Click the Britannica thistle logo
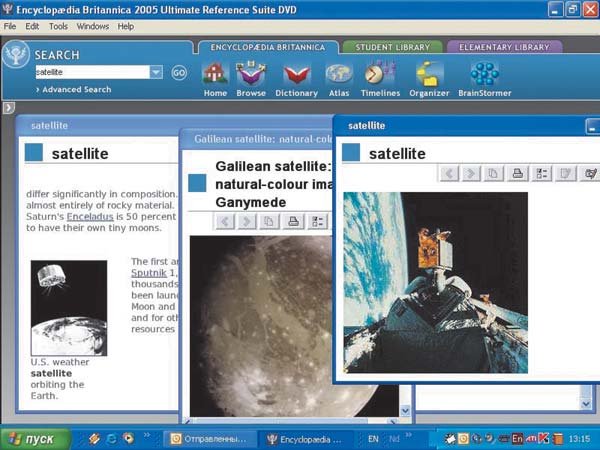Screen dimensions: 600x450 [16, 55]
